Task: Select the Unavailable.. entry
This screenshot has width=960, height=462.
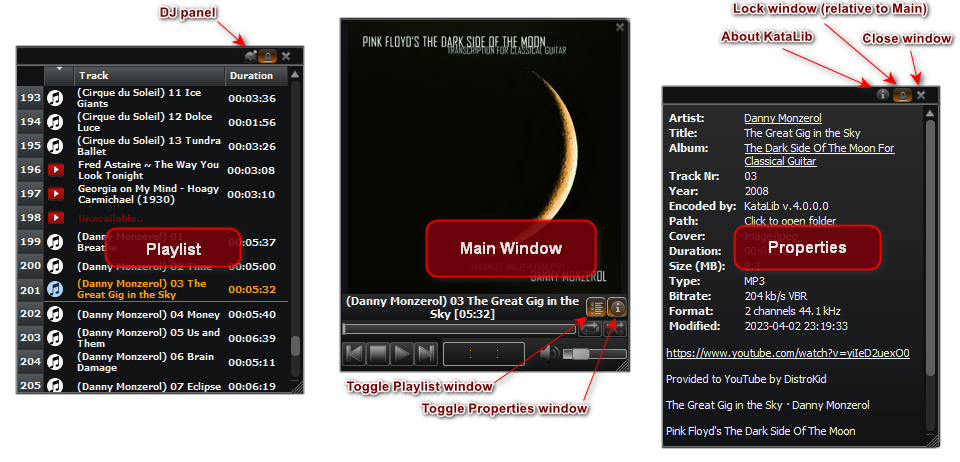Action: click(x=110, y=218)
